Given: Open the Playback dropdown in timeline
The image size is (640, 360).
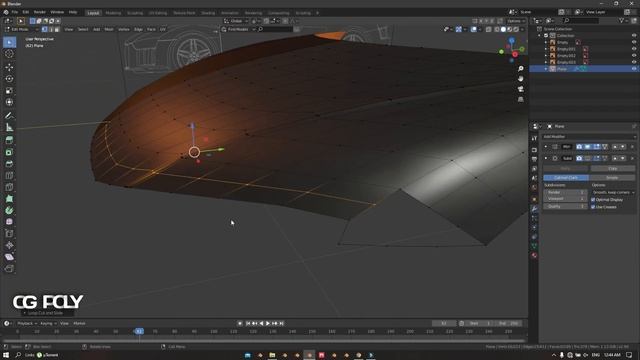Looking at the screenshot, I should [x=27, y=323].
